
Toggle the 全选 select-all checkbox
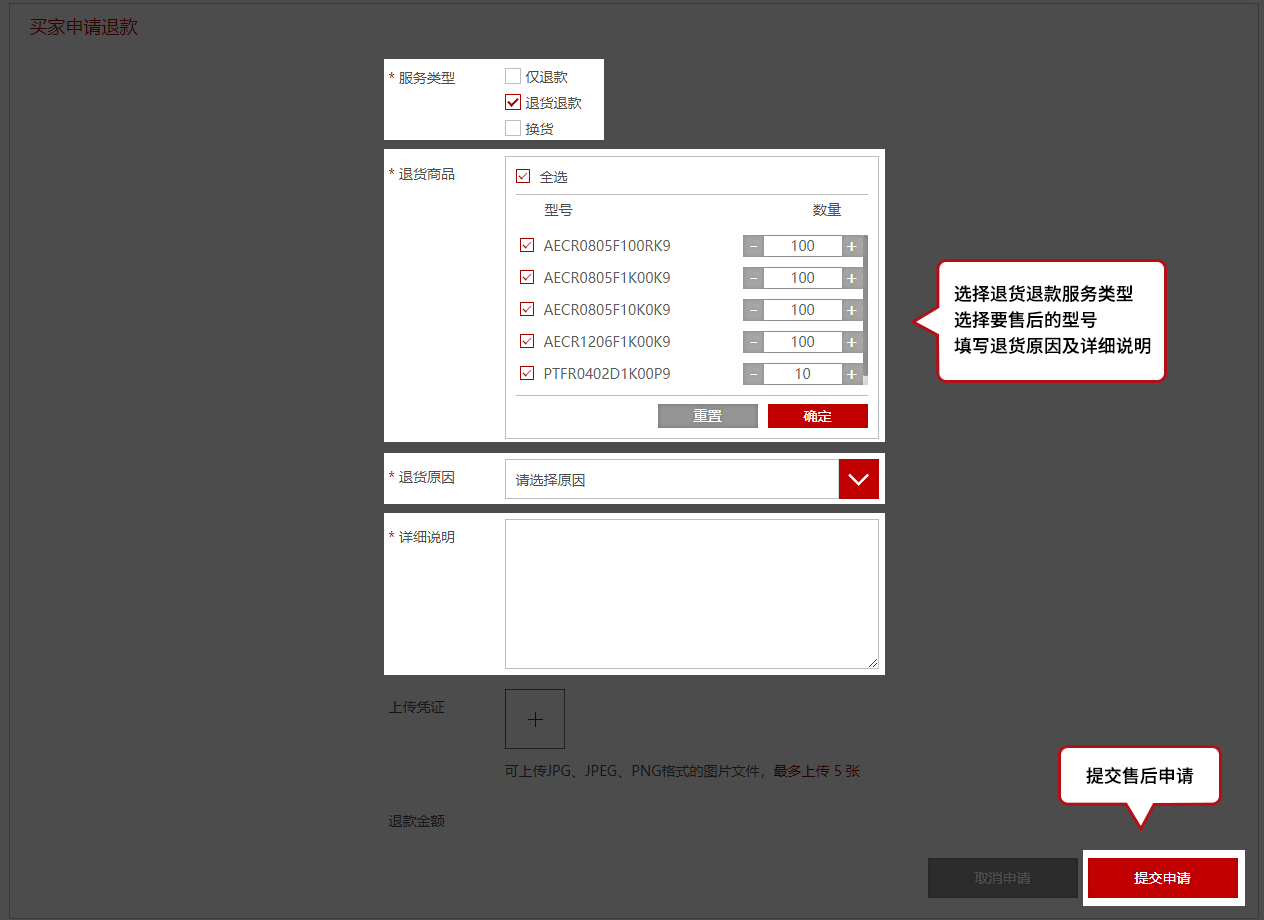pos(523,176)
